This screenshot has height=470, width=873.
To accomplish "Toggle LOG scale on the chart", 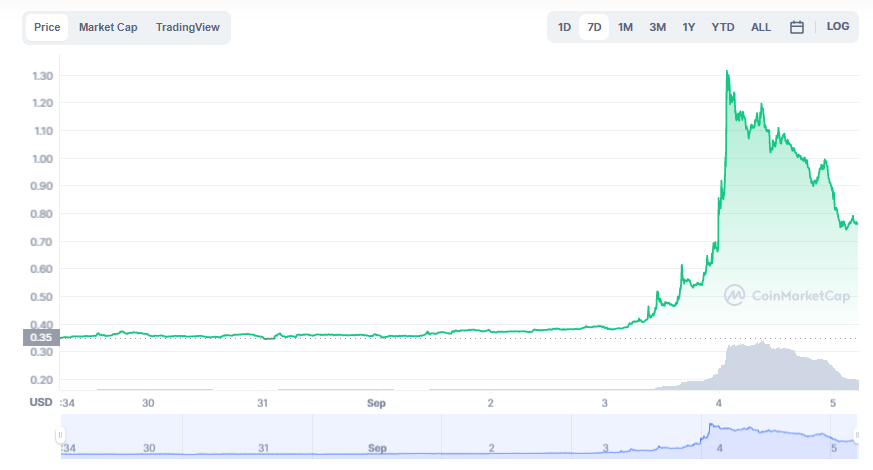I will pyautogui.click(x=837, y=26).
